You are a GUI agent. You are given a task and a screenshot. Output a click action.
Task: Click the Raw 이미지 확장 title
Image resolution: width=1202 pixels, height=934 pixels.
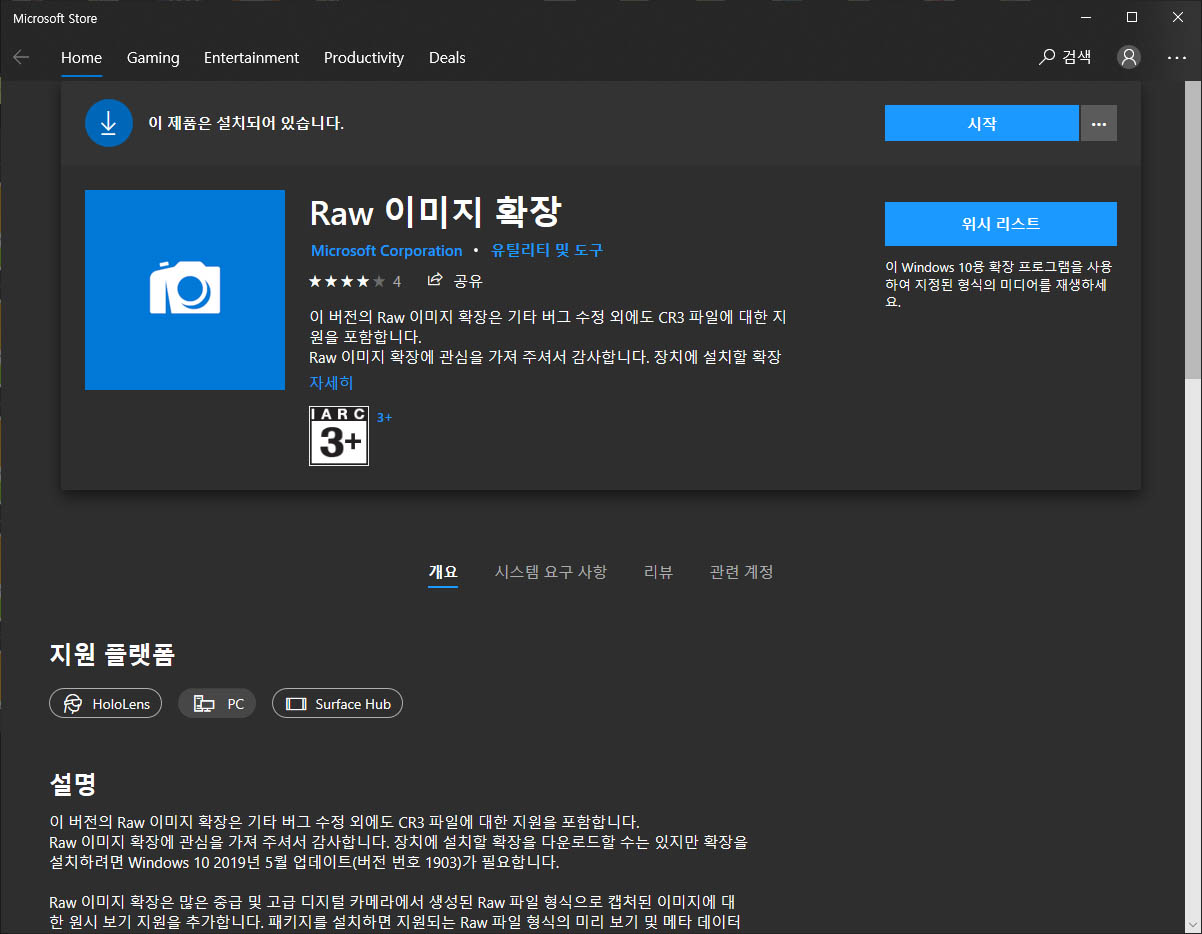click(436, 212)
